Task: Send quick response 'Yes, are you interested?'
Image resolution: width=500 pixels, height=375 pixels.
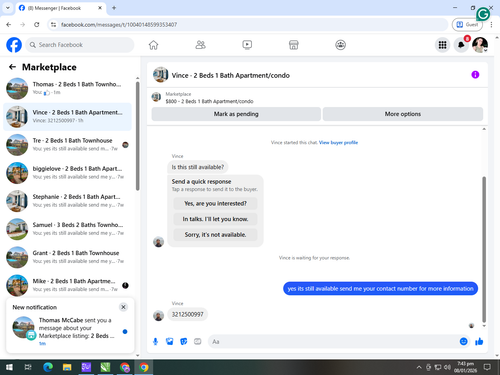Action: click(x=215, y=203)
